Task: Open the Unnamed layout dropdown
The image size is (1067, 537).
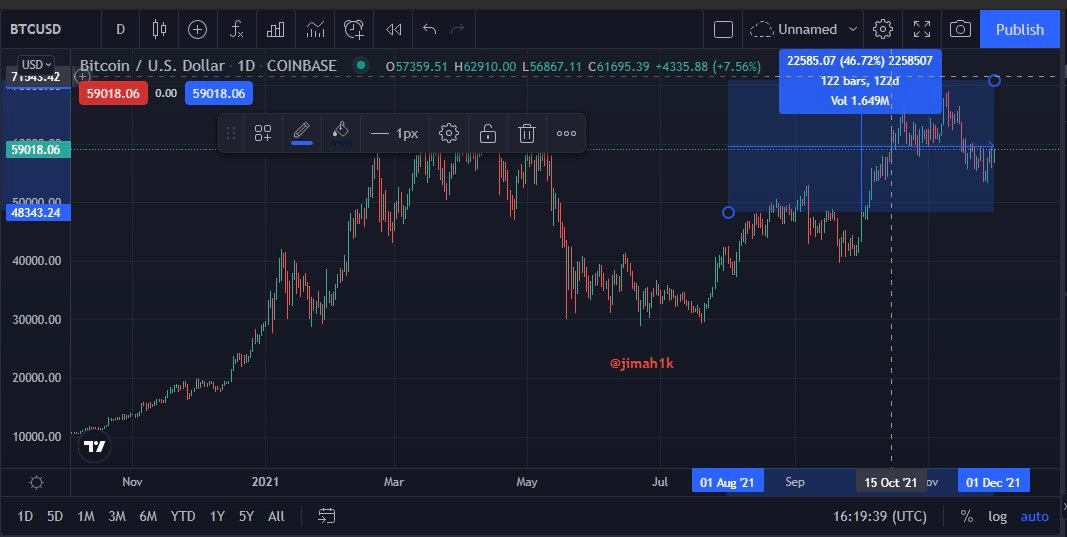Action: 803,29
